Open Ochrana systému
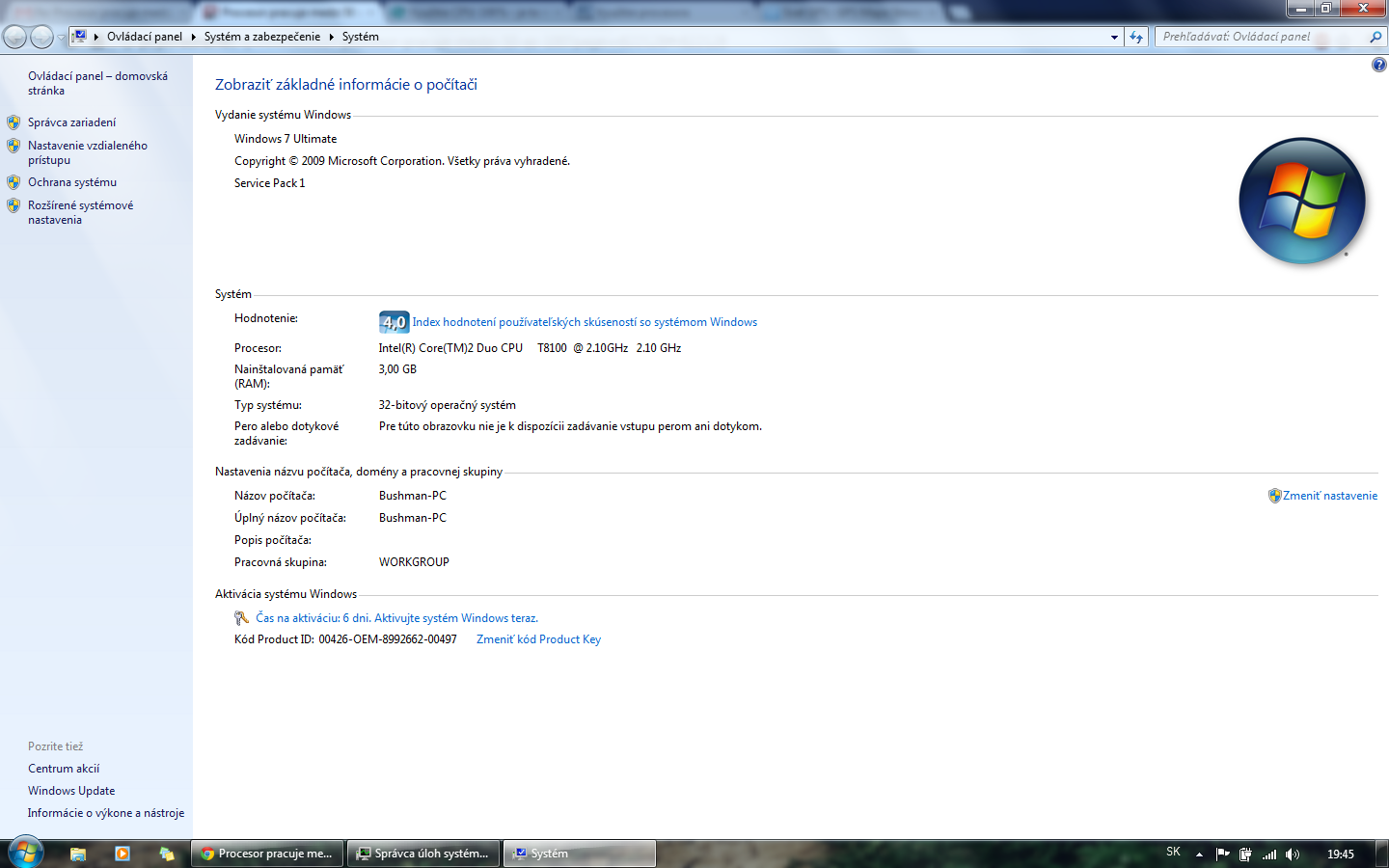 (72, 182)
